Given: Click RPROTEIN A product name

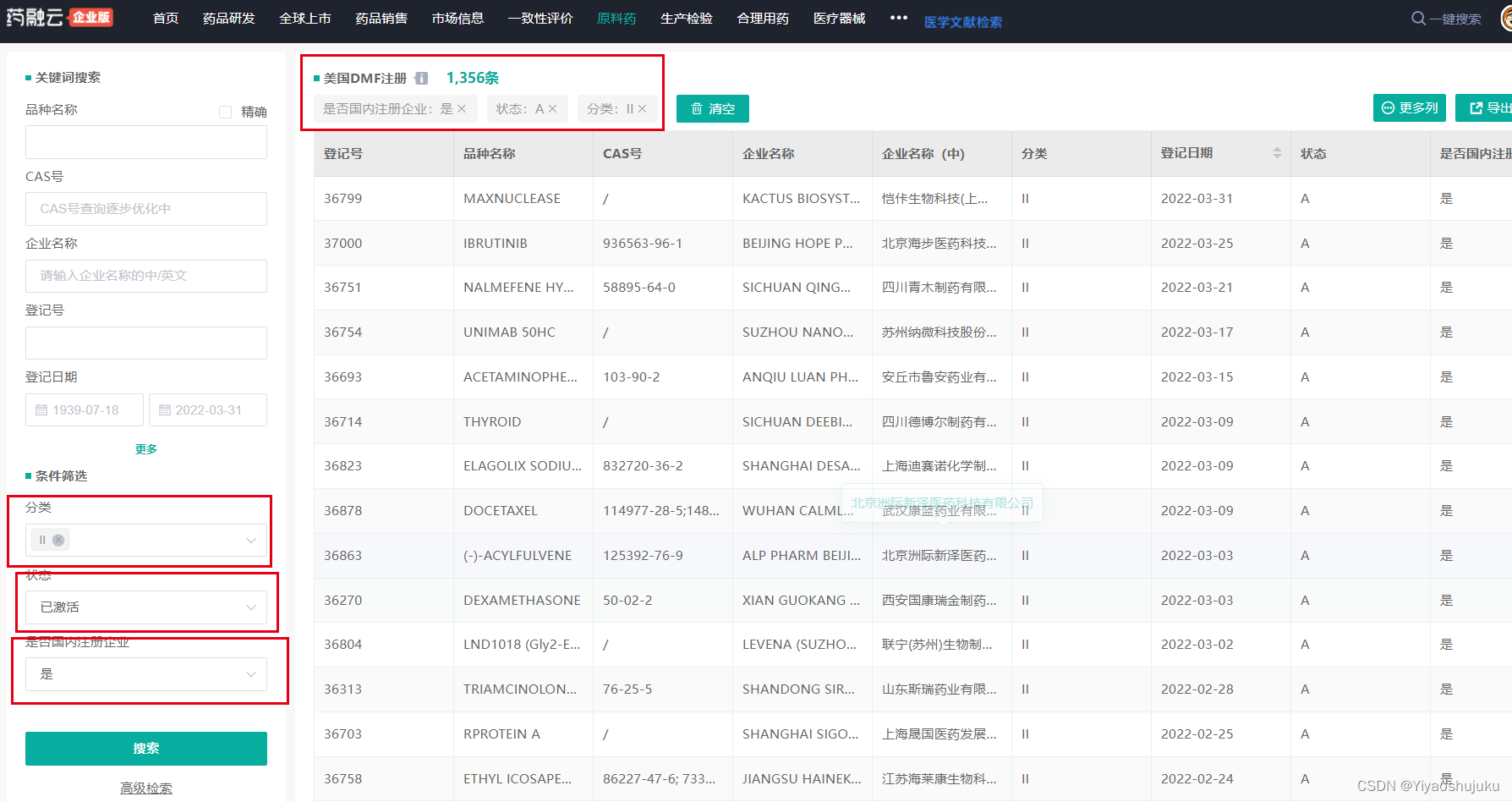Looking at the screenshot, I should click(501, 733).
